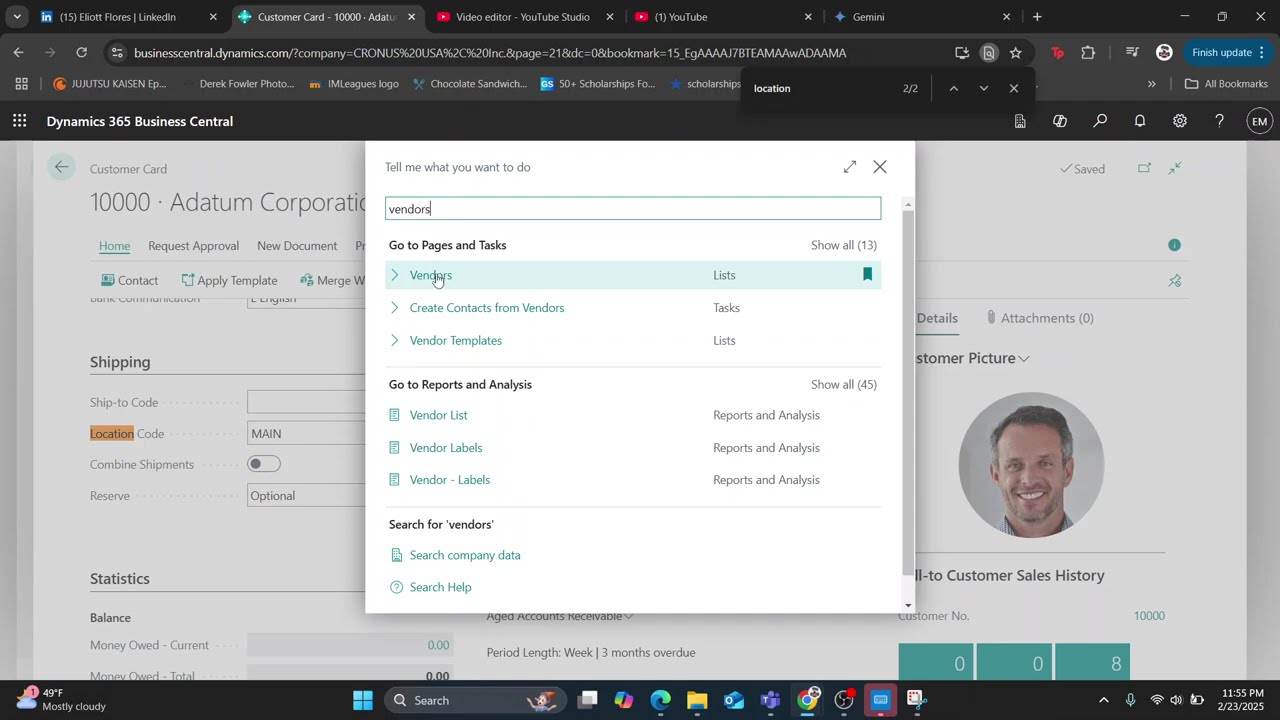1280x720 pixels.
Task: Click the help circle icon by Search Help
Action: [x=396, y=587]
